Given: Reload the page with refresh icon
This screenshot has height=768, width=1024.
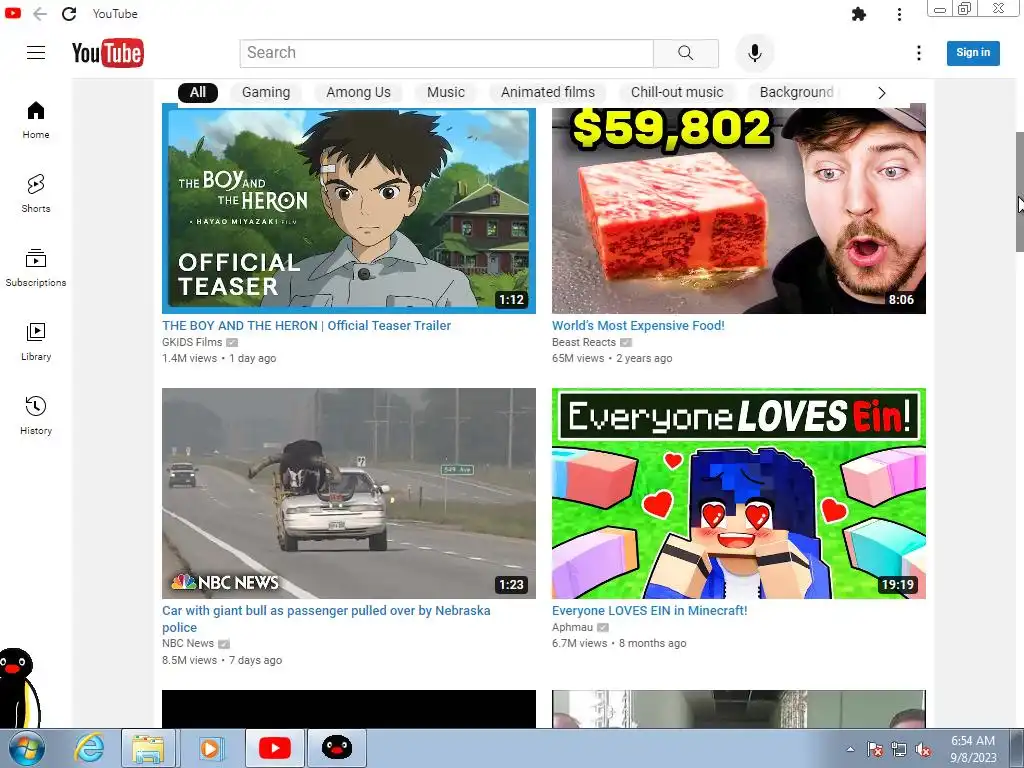Looking at the screenshot, I should click(x=69, y=14).
